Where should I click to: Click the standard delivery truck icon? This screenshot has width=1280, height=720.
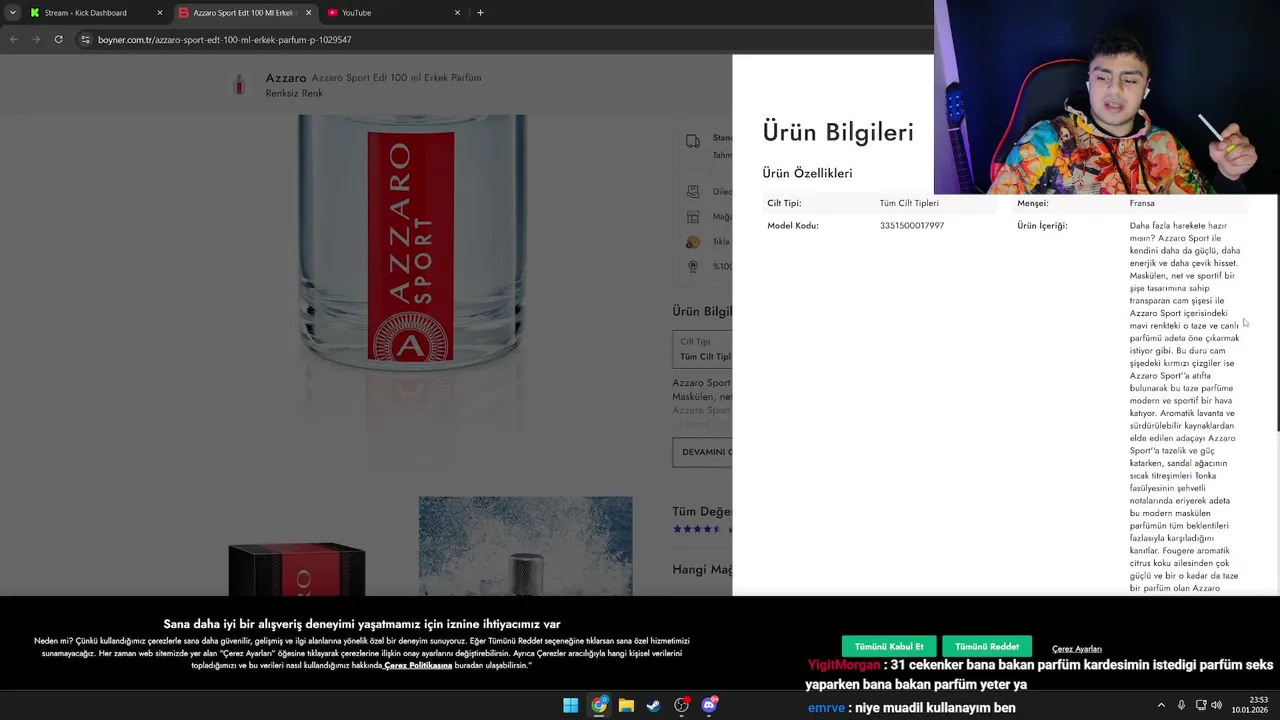pos(693,141)
